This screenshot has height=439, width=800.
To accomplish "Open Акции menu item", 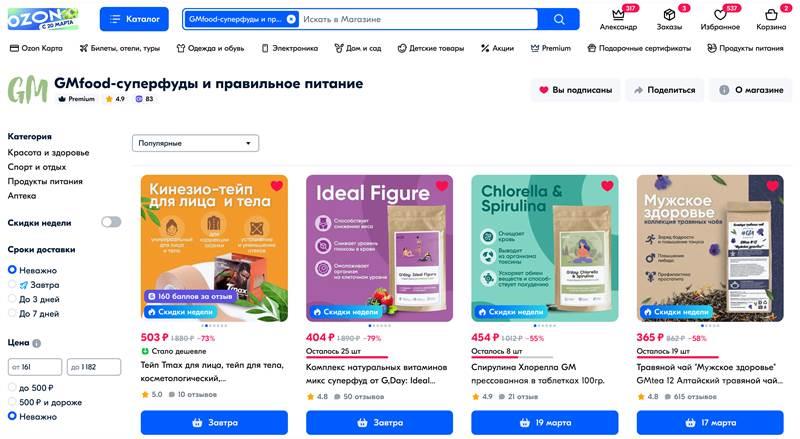I will click(x=497, y=48).
